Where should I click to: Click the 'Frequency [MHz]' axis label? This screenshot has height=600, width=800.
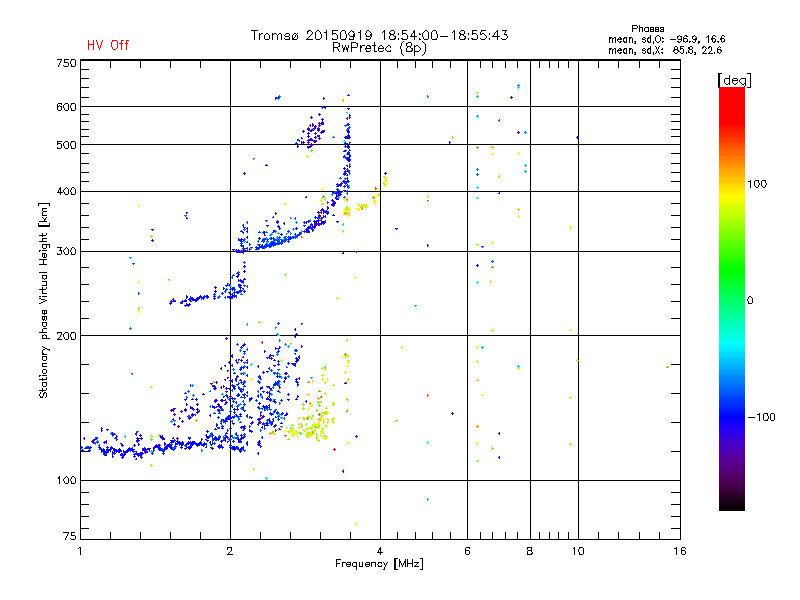coord(379,564)
